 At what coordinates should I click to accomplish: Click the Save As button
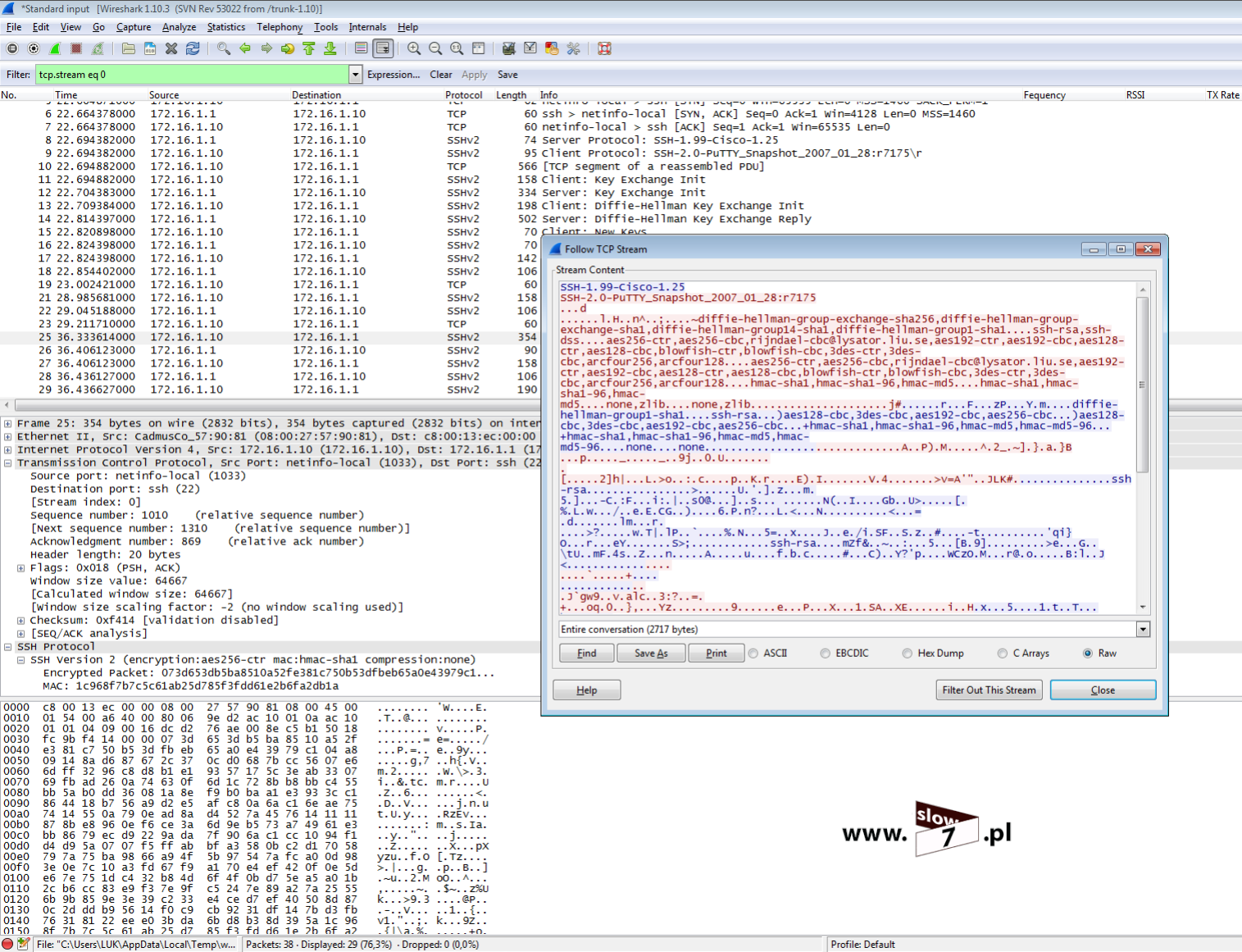pyautogui.click(x=651, y=654)
